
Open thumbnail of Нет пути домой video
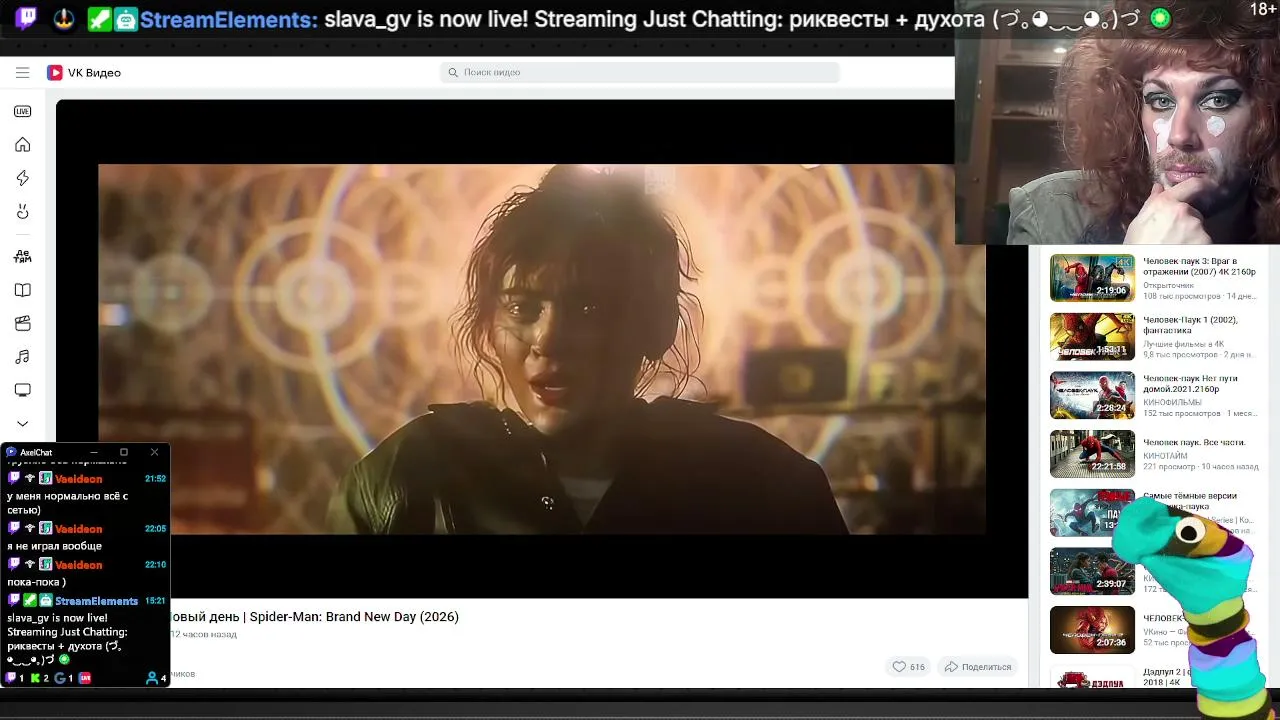(1092, 395)
